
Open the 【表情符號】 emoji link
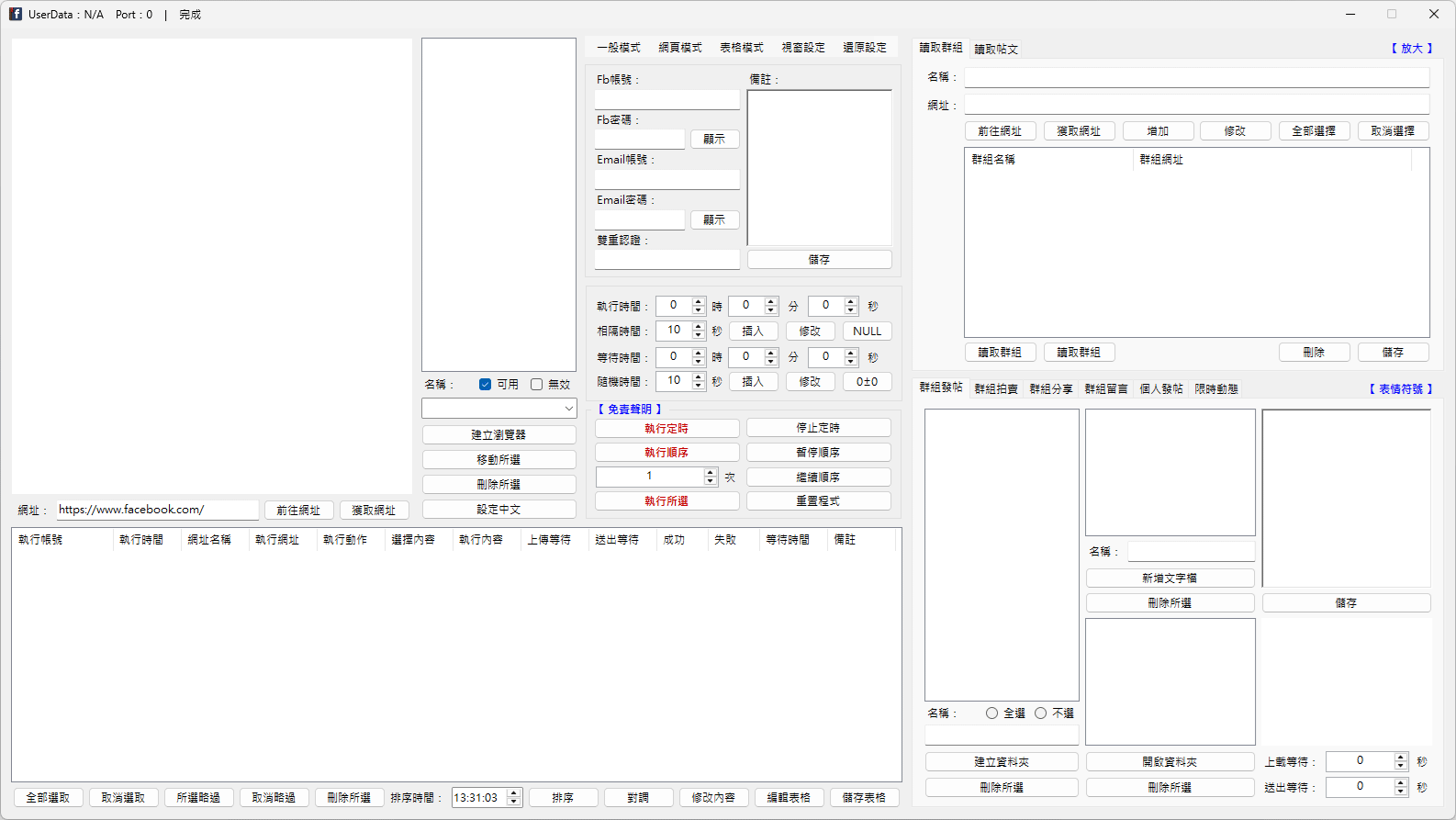tap(1401, 389)
